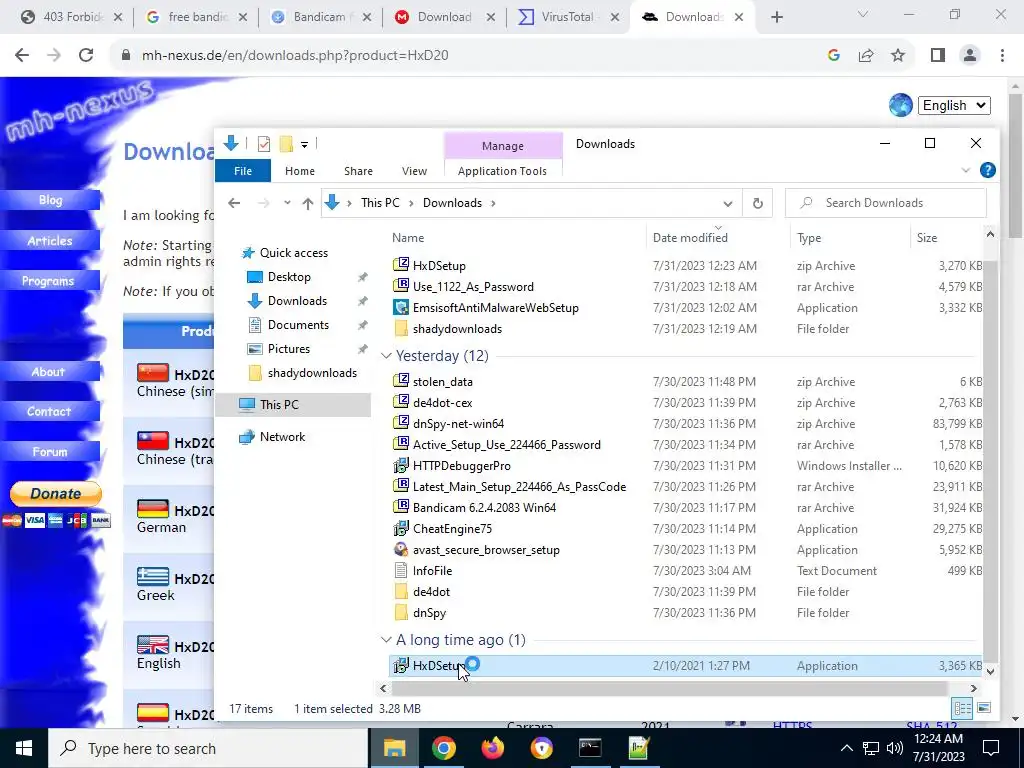Image resolution: width=1024 pixels, height=768 pixels.
Task: Open the View ribbon tab
Action: [414, 170]
